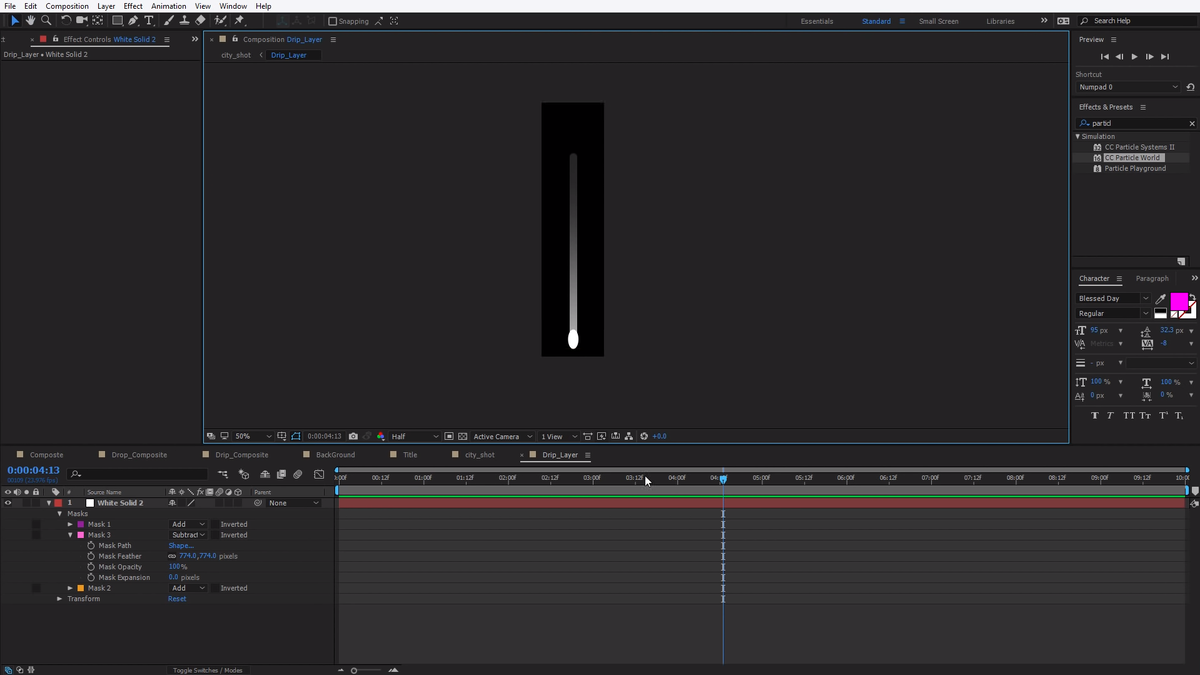Open the Effect menu
The image size is (1200, 675).
click(133, 6)
